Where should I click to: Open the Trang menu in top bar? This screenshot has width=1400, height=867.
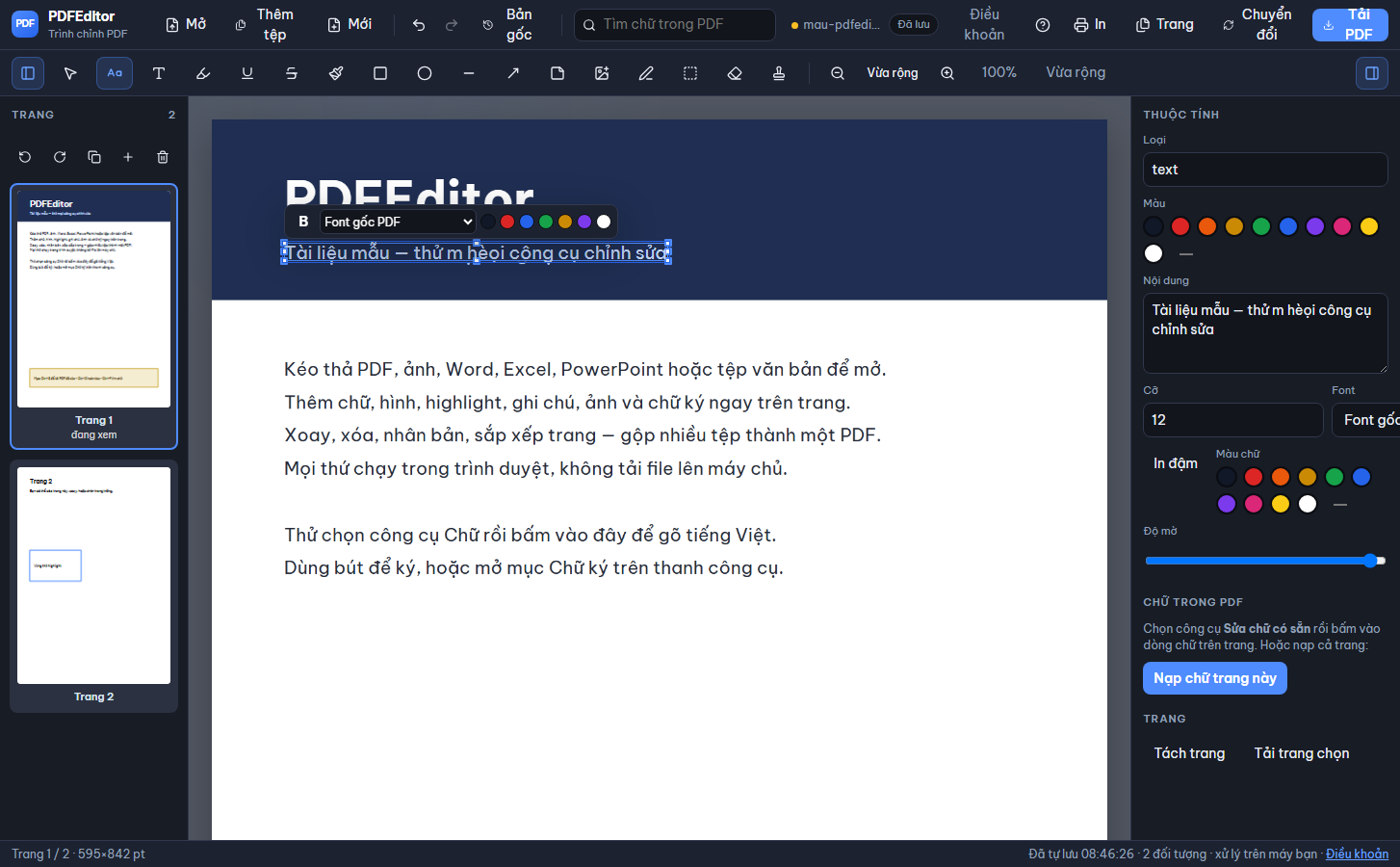tap(1165, 24)
